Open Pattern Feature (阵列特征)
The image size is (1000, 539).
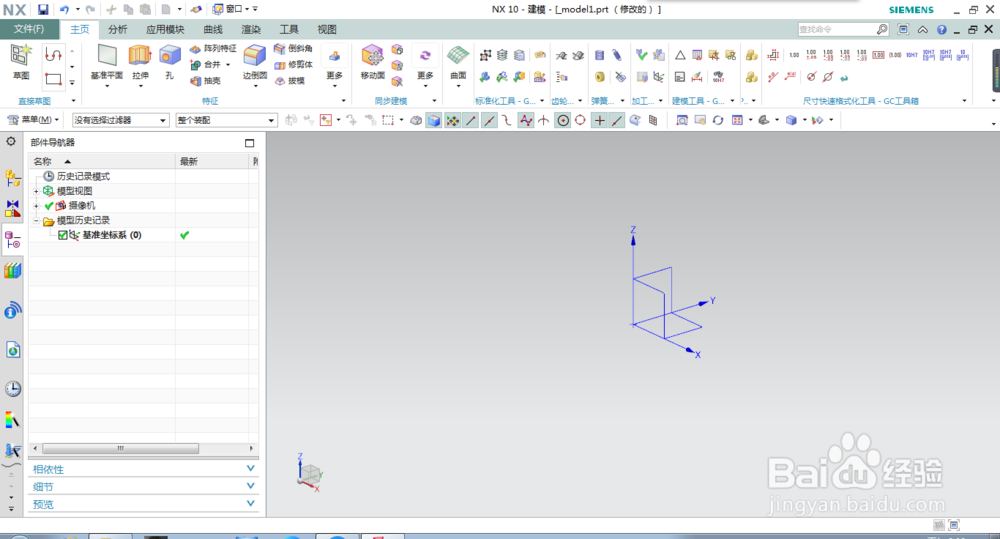(213, 48)
